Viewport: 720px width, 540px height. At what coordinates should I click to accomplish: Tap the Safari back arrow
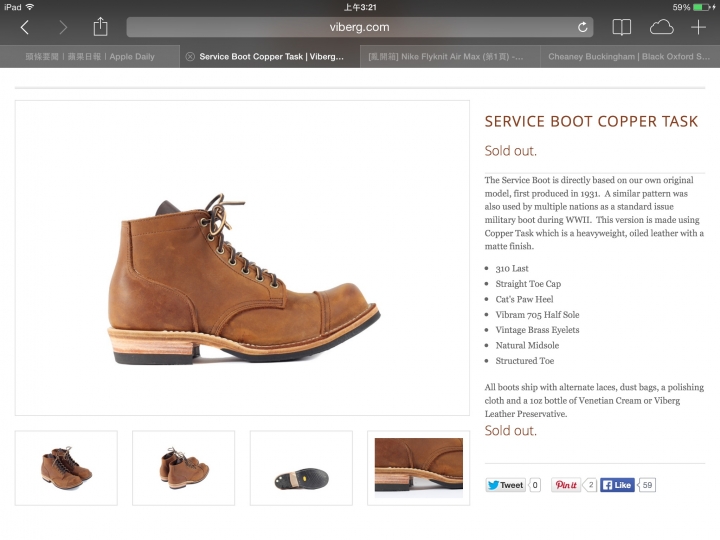point(25,28)
